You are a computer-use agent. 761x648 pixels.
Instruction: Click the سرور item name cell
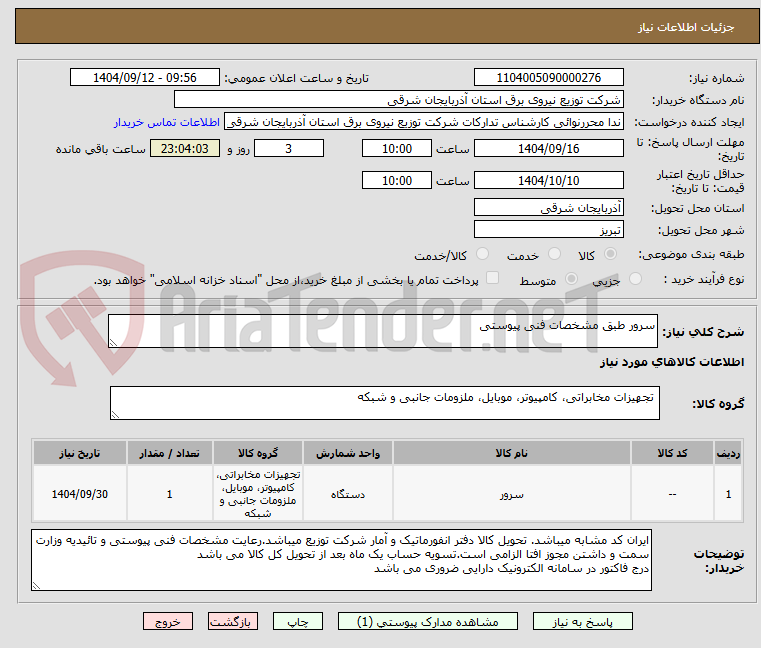pyautogui.click(x=512, y=494)
